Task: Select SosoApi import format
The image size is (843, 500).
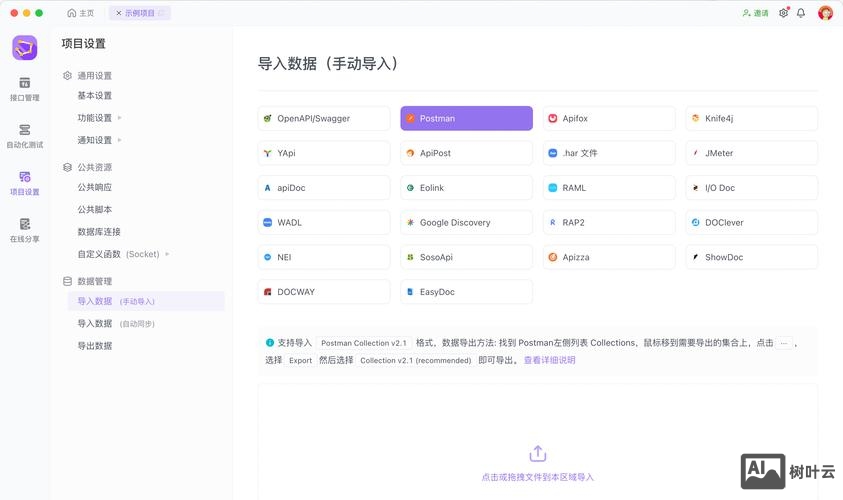Action: [467, 257]
